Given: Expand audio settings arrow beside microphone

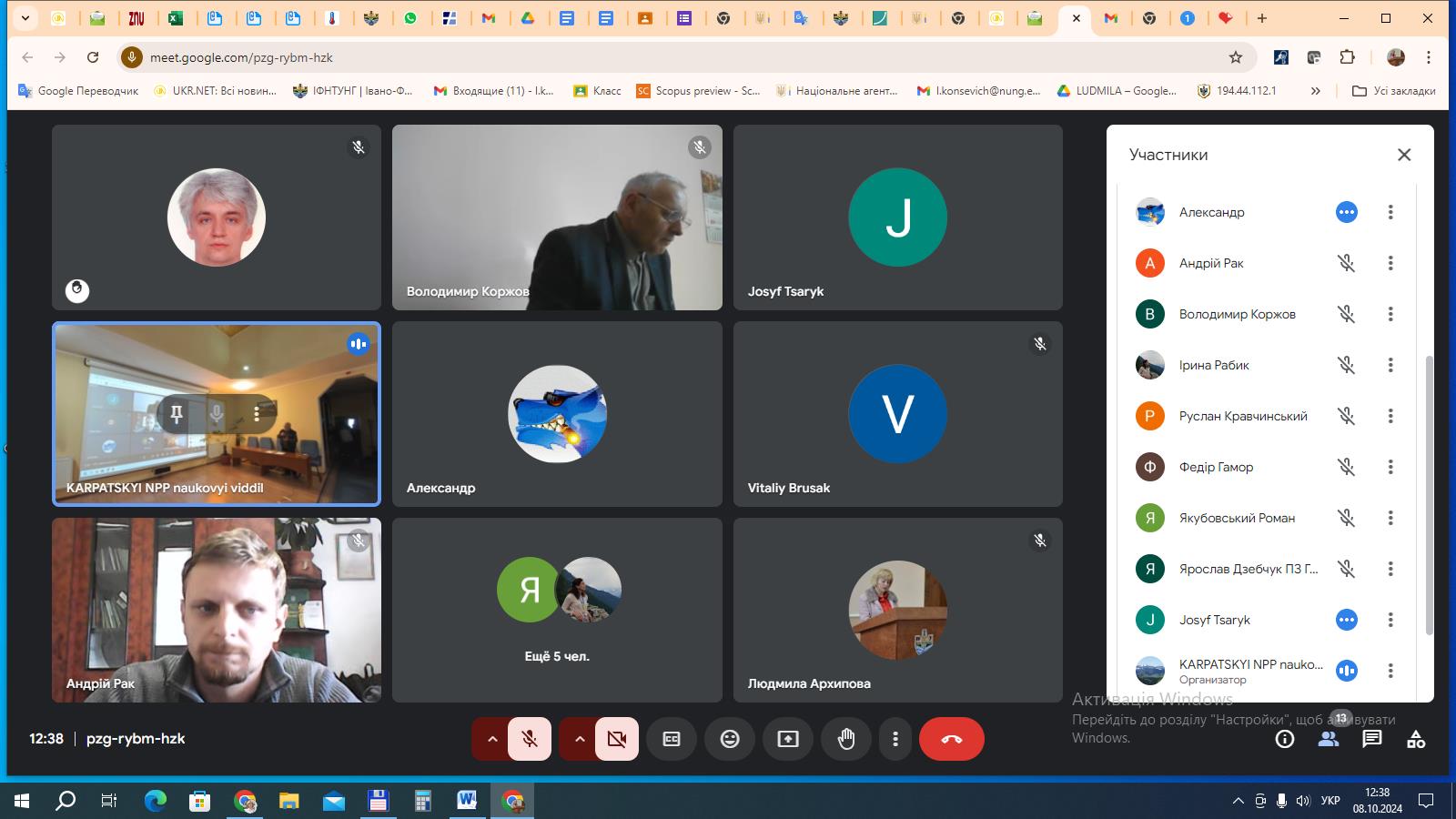Looking at the screenshot, I should coord(492,739).
